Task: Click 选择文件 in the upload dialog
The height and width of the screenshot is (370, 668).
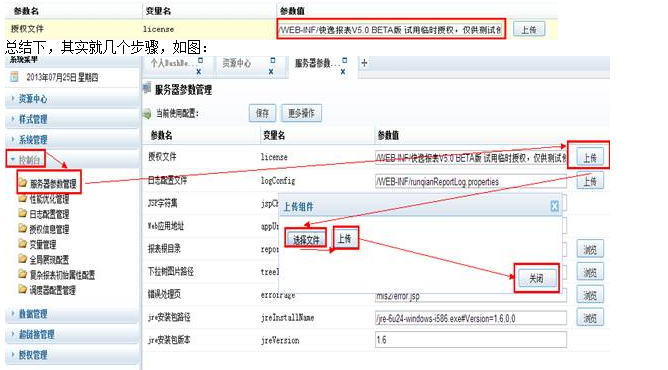Action: tap(306, 239)
